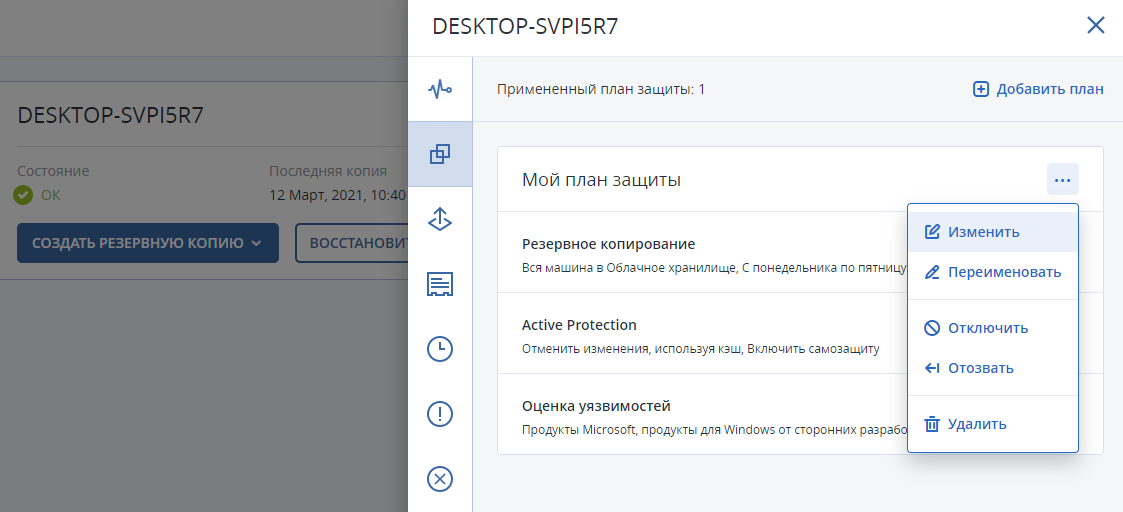Image resolution: width=1123 pixels, height=512 pixels.
Task: Click the circled X sidebar icon
Action: tap(440, 478)
